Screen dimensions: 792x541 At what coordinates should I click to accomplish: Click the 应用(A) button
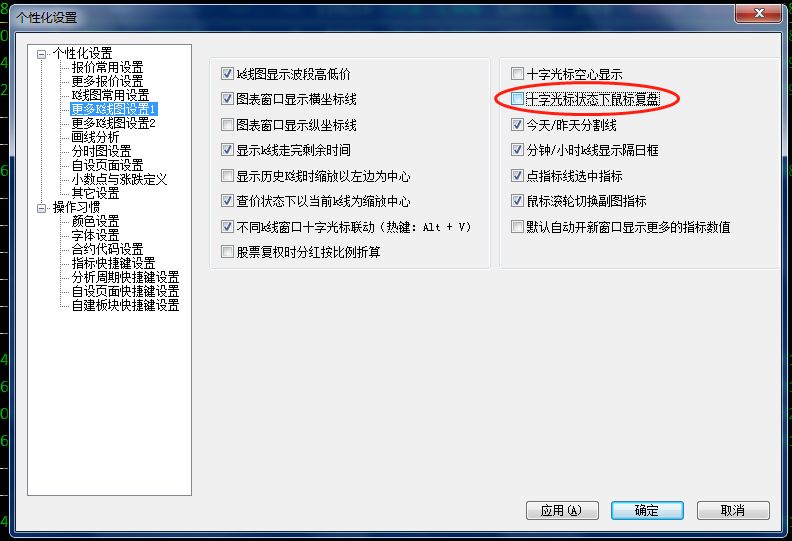coord(562,510)
